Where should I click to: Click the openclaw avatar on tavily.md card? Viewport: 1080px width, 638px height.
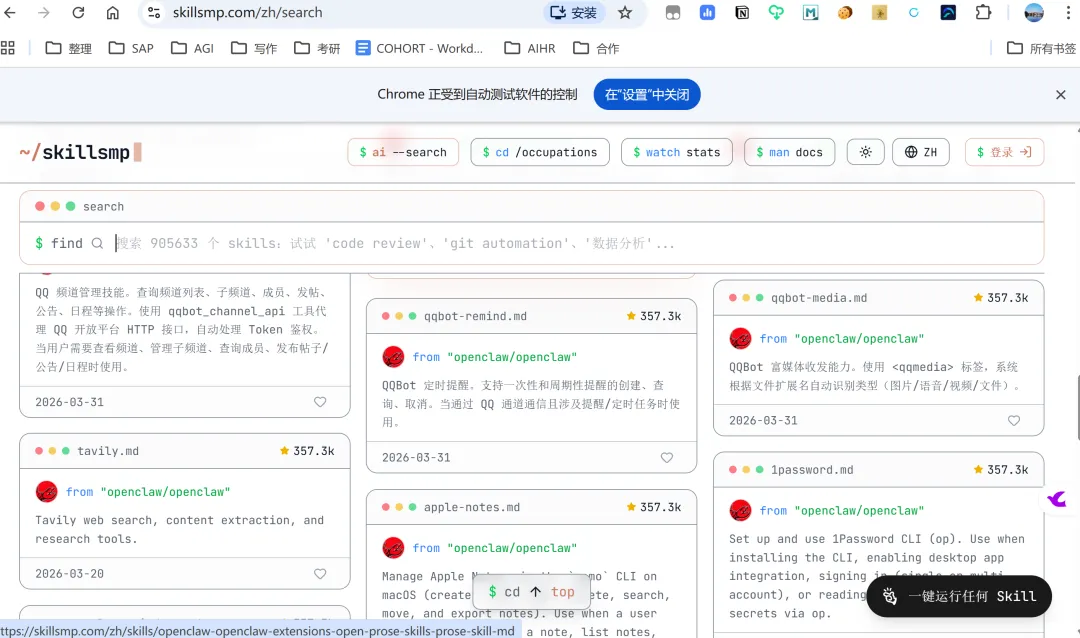coord(46,492)
